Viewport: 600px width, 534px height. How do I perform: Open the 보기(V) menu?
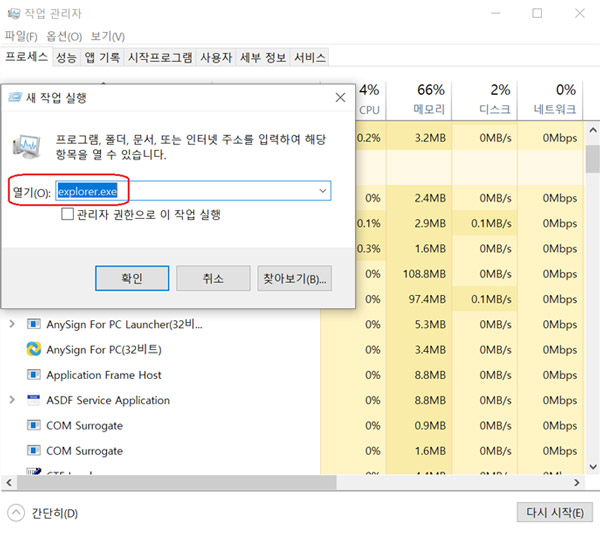point(108,36)
